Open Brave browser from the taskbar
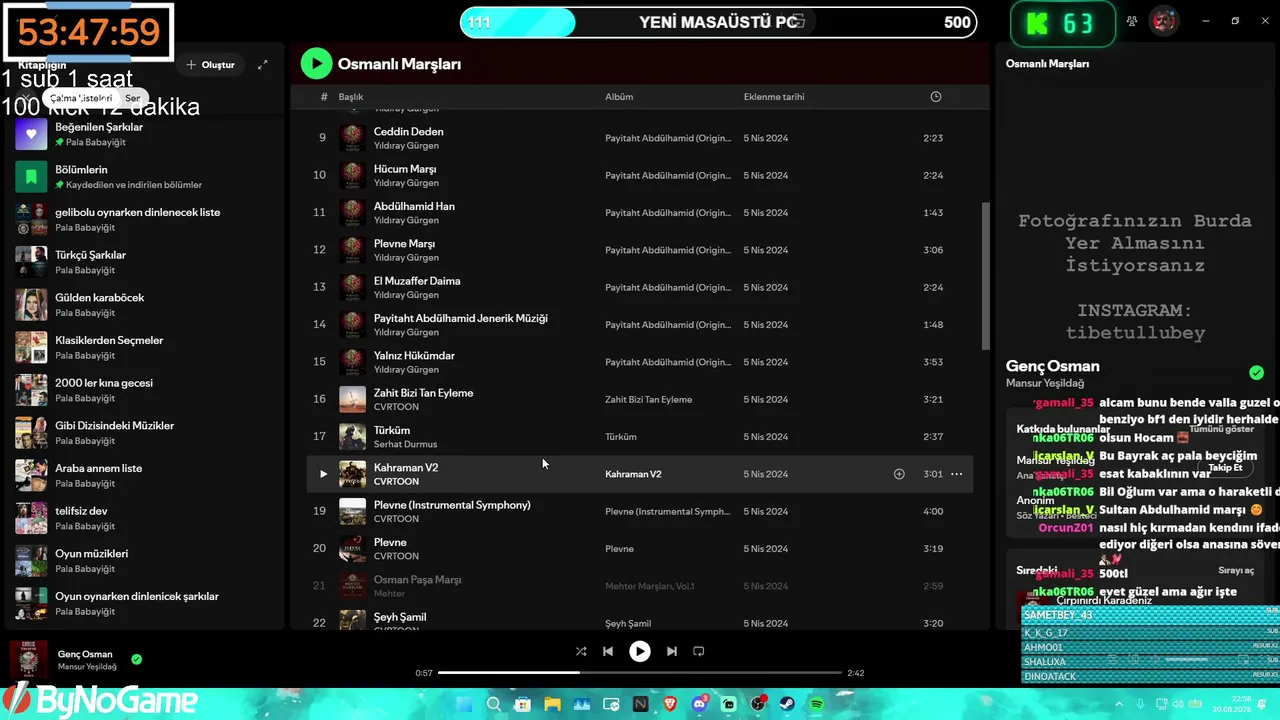The image size is (1280, 720). (670, 705)
